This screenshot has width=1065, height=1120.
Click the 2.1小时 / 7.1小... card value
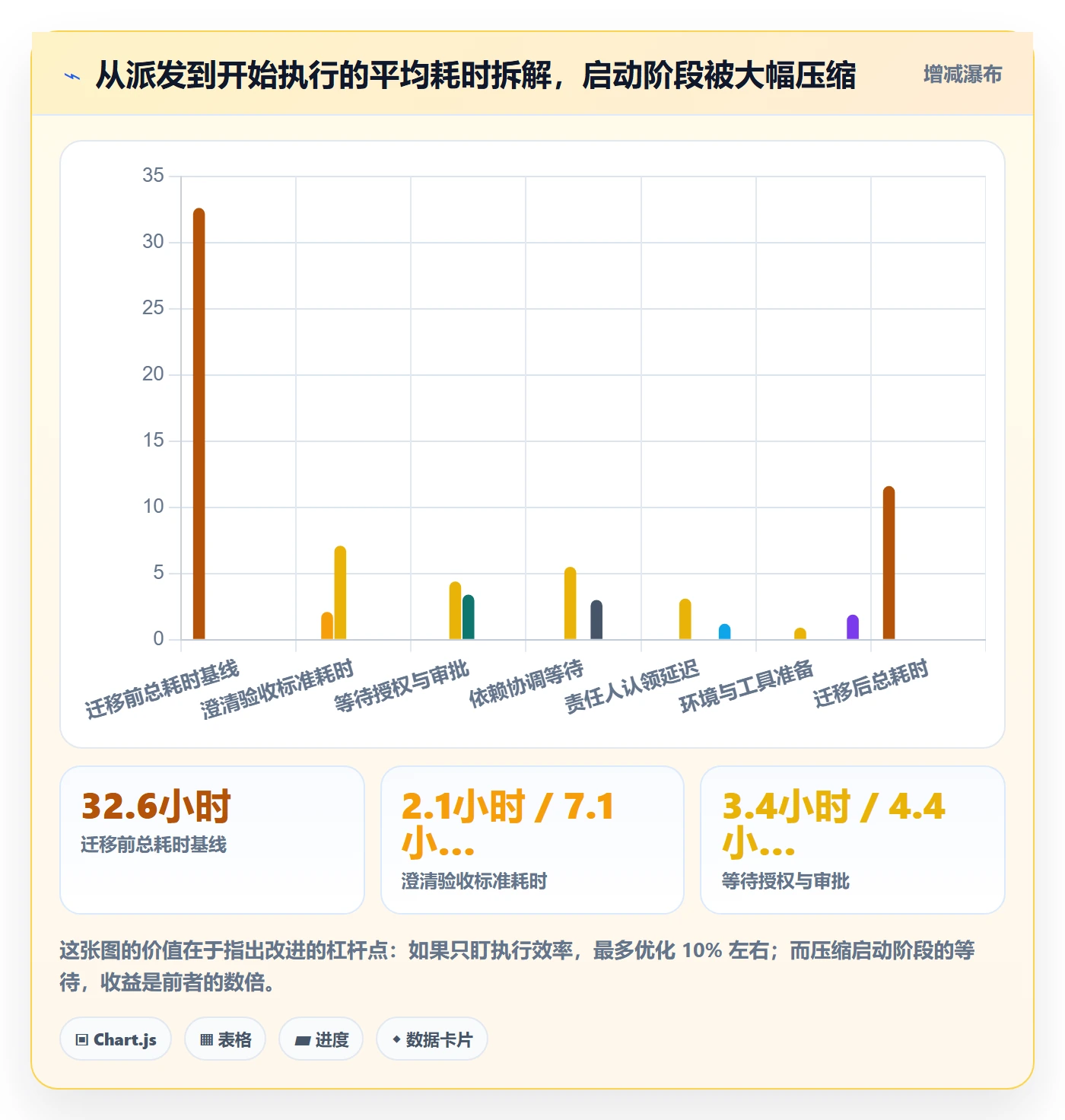tap(507, 825)
